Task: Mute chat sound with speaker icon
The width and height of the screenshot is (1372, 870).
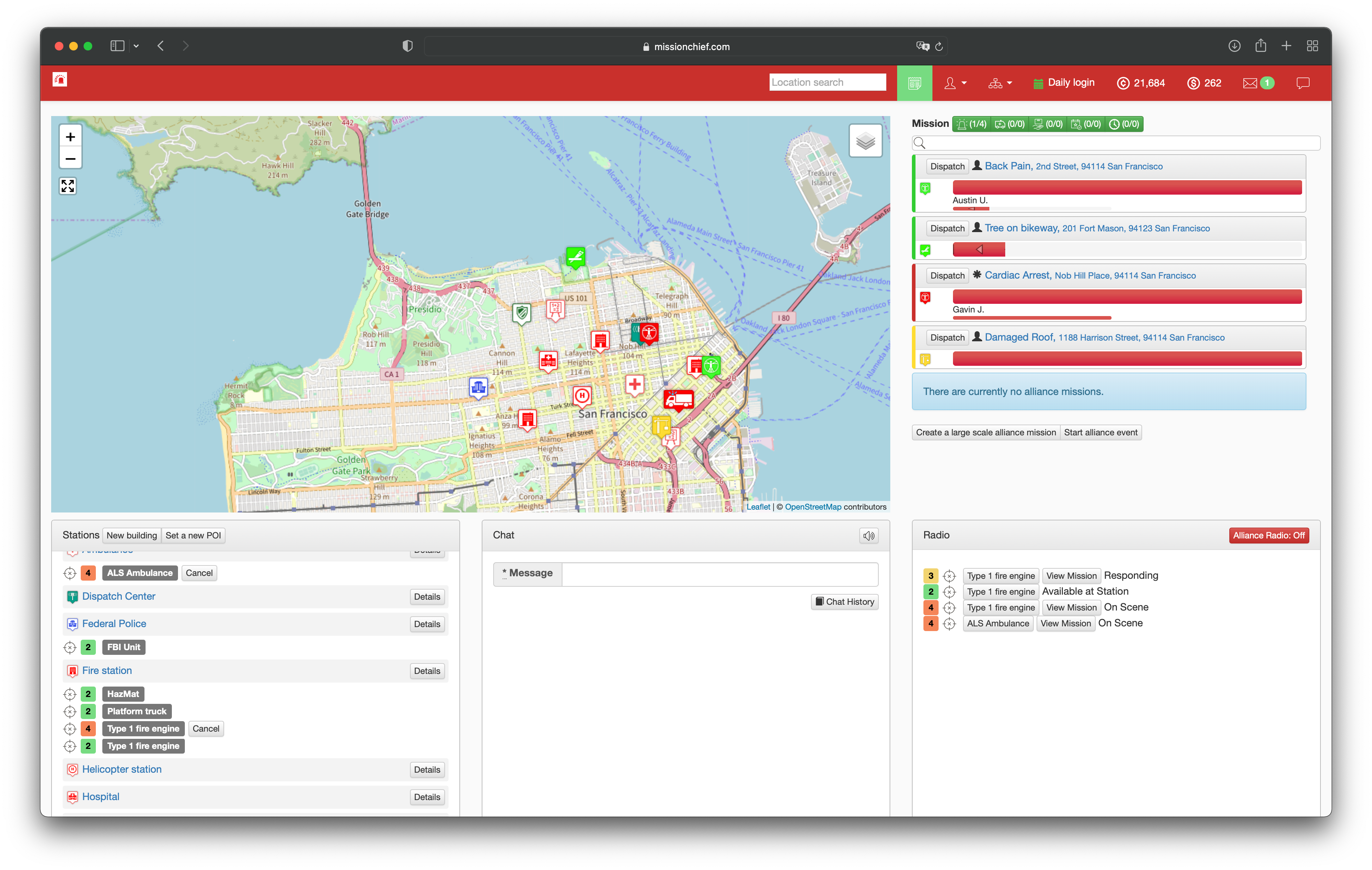Action: pos(868,535)
